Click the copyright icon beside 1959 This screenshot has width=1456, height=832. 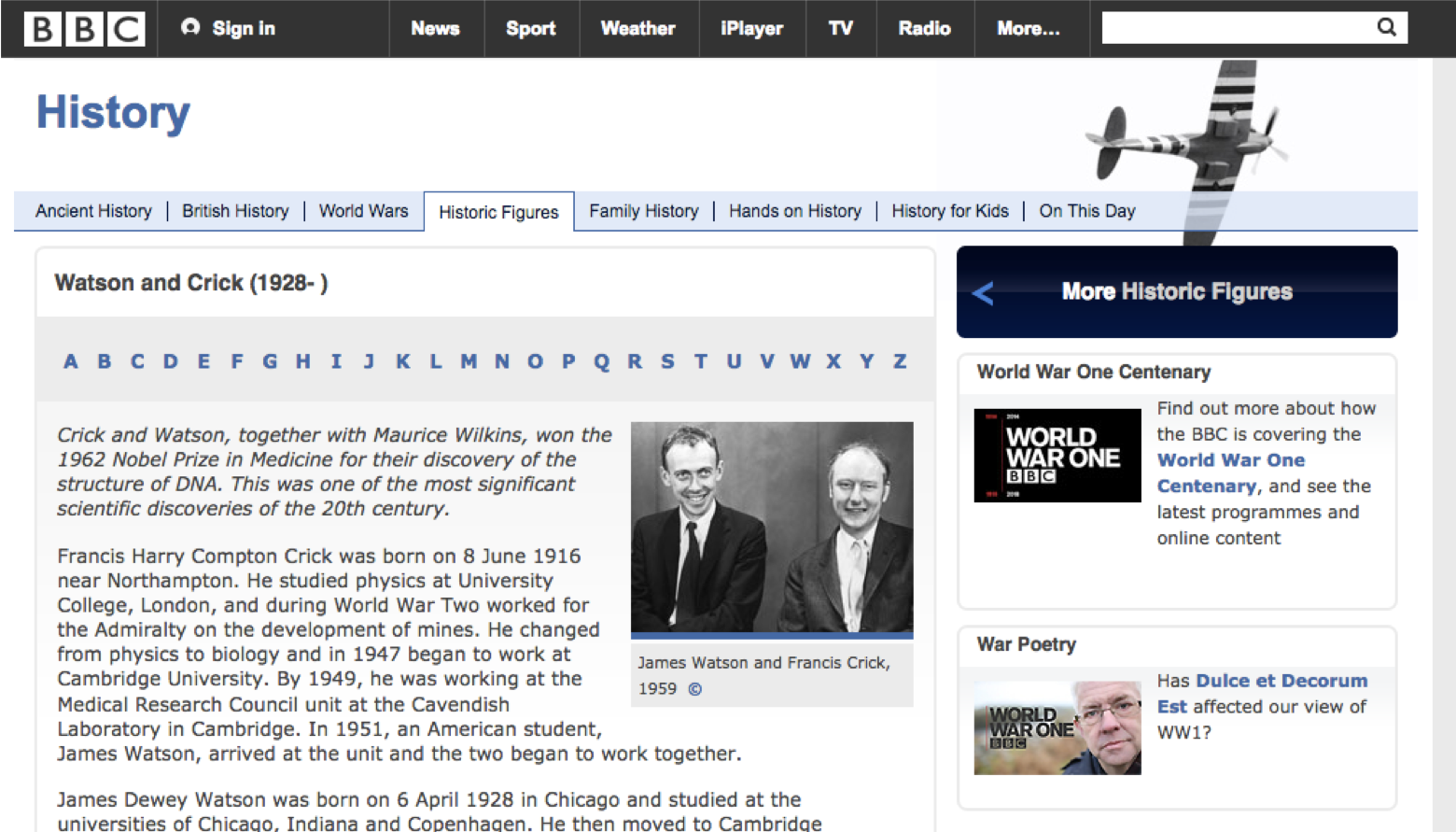695,689
